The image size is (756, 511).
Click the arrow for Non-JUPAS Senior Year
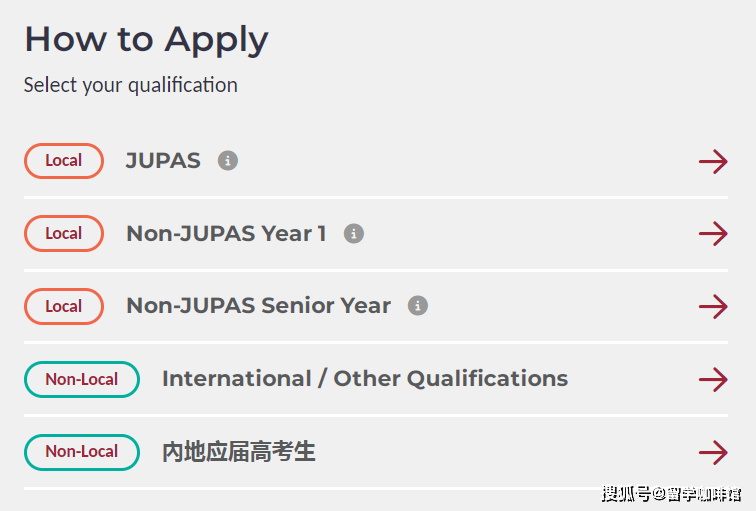(x=713, y=307)
